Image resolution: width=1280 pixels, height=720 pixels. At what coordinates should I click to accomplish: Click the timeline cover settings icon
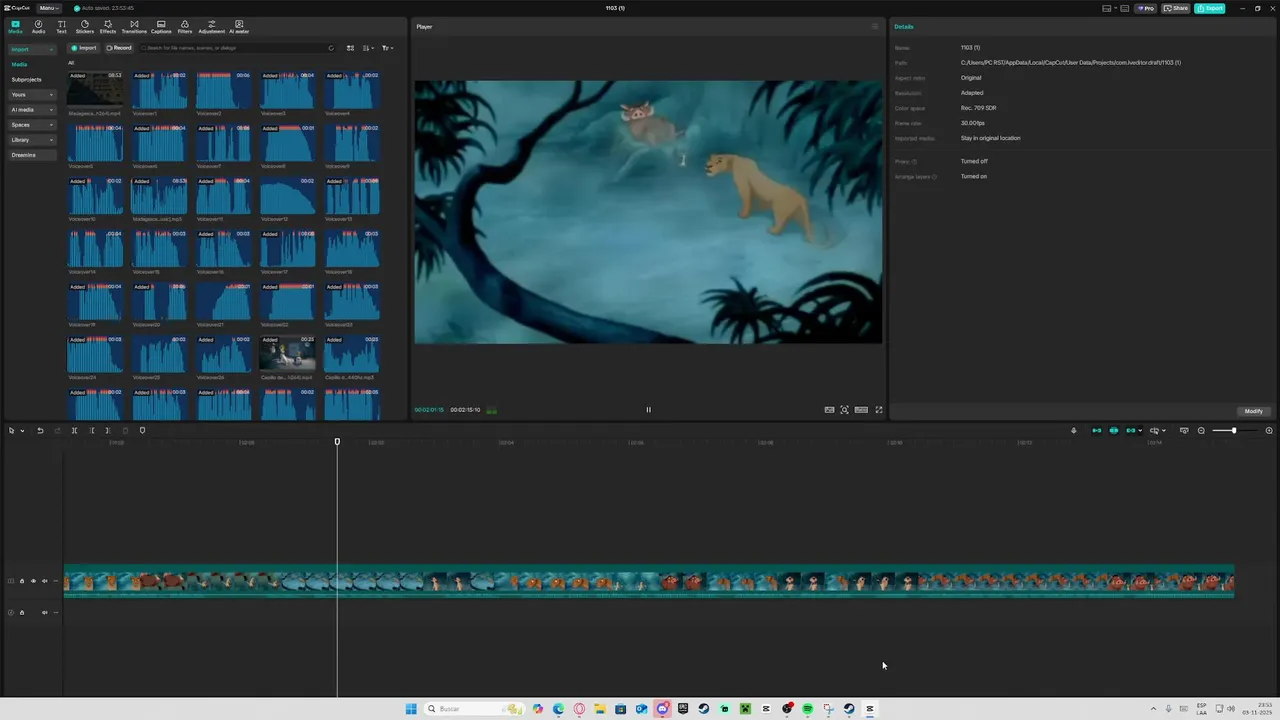(1184, 431)
